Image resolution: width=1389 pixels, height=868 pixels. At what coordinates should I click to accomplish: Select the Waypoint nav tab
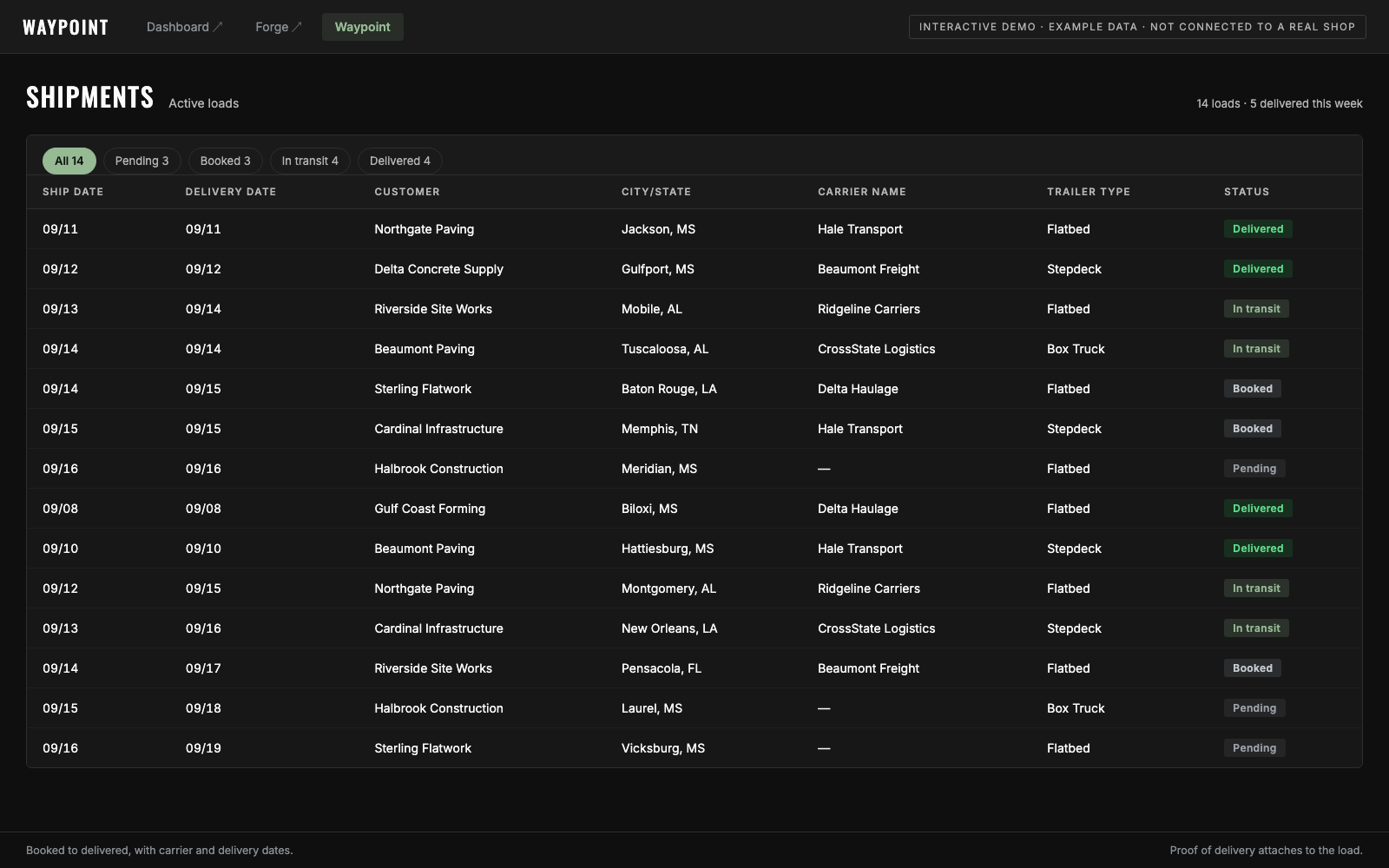coord(362,27)
